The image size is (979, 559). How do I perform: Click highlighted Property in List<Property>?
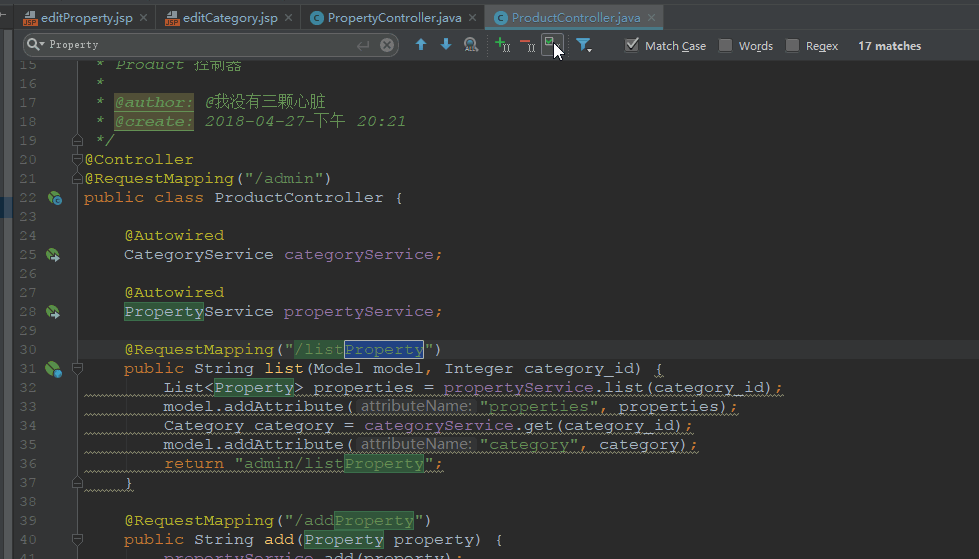[x=253, y=387]
